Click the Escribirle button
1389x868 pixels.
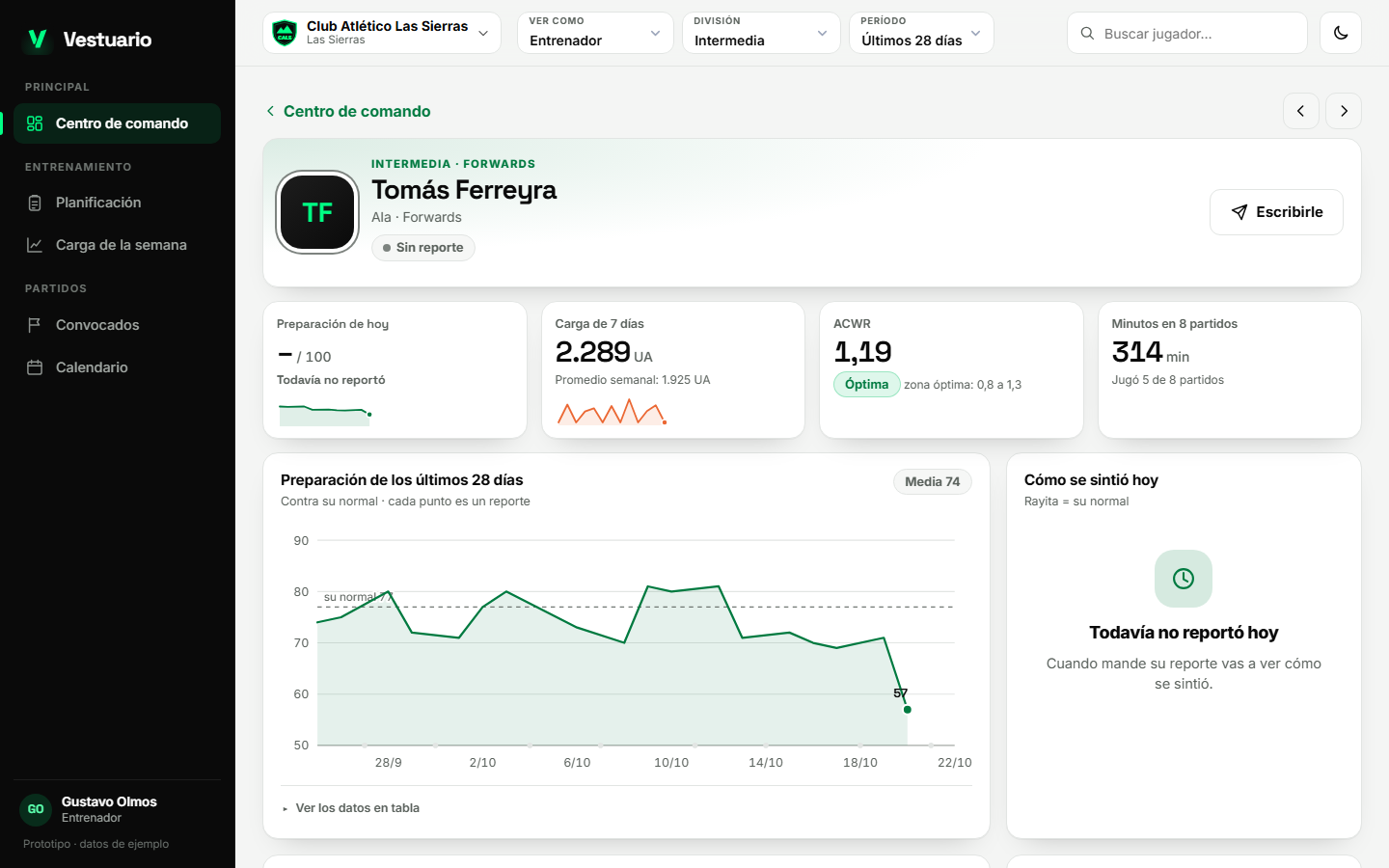coord(1276,212)
